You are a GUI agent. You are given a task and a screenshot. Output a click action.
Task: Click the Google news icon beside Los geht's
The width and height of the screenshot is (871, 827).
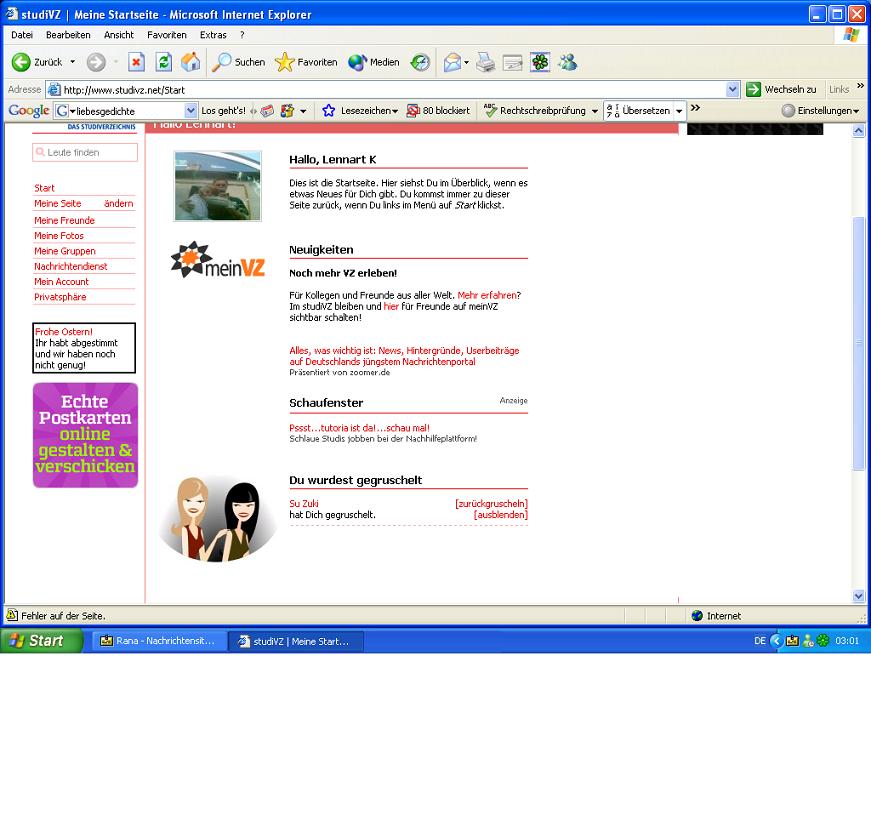click(267, 111)
